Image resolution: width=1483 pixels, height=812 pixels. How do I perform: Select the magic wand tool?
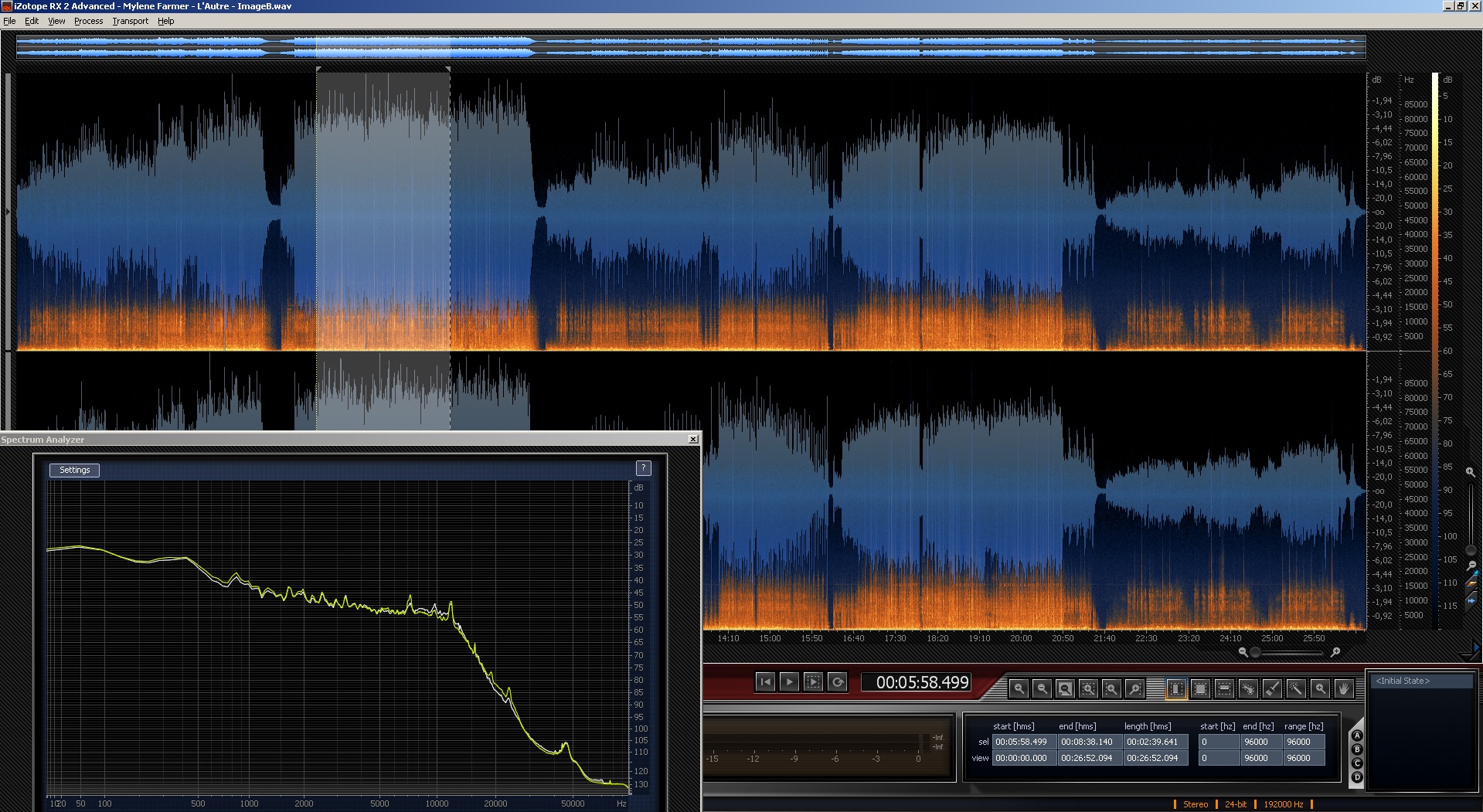coord(1296,688)
